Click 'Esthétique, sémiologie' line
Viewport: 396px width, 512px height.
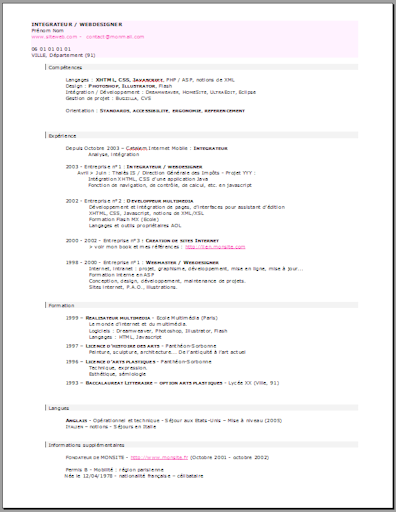click(x=117, y=374)
